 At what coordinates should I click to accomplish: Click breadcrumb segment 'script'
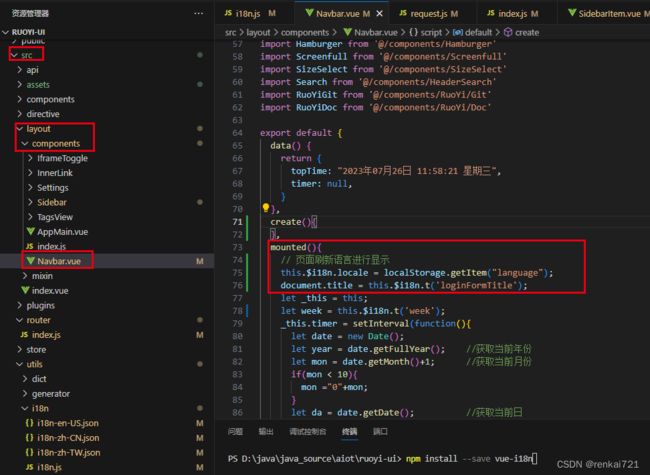[x=431, y=32]
